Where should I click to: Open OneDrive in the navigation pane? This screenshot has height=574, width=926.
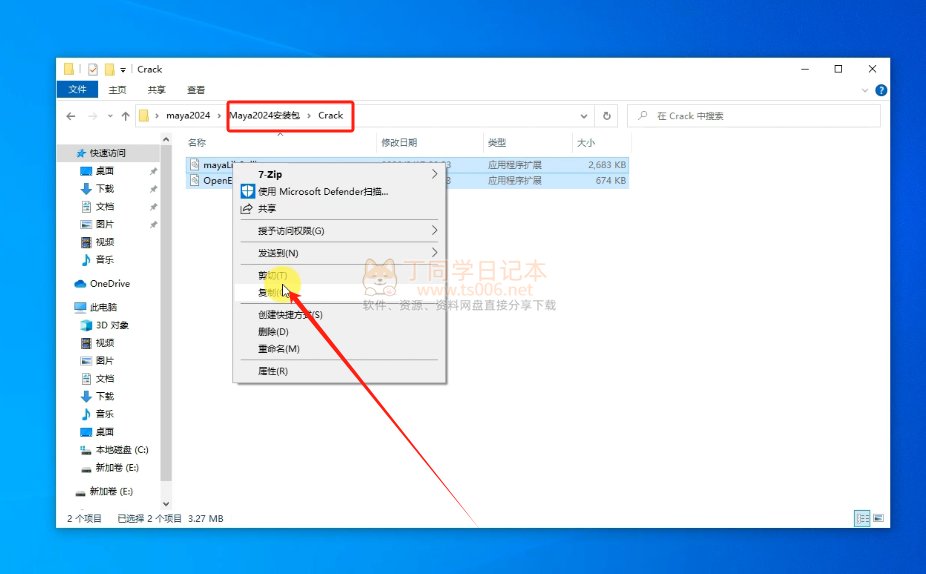point(109,283)
